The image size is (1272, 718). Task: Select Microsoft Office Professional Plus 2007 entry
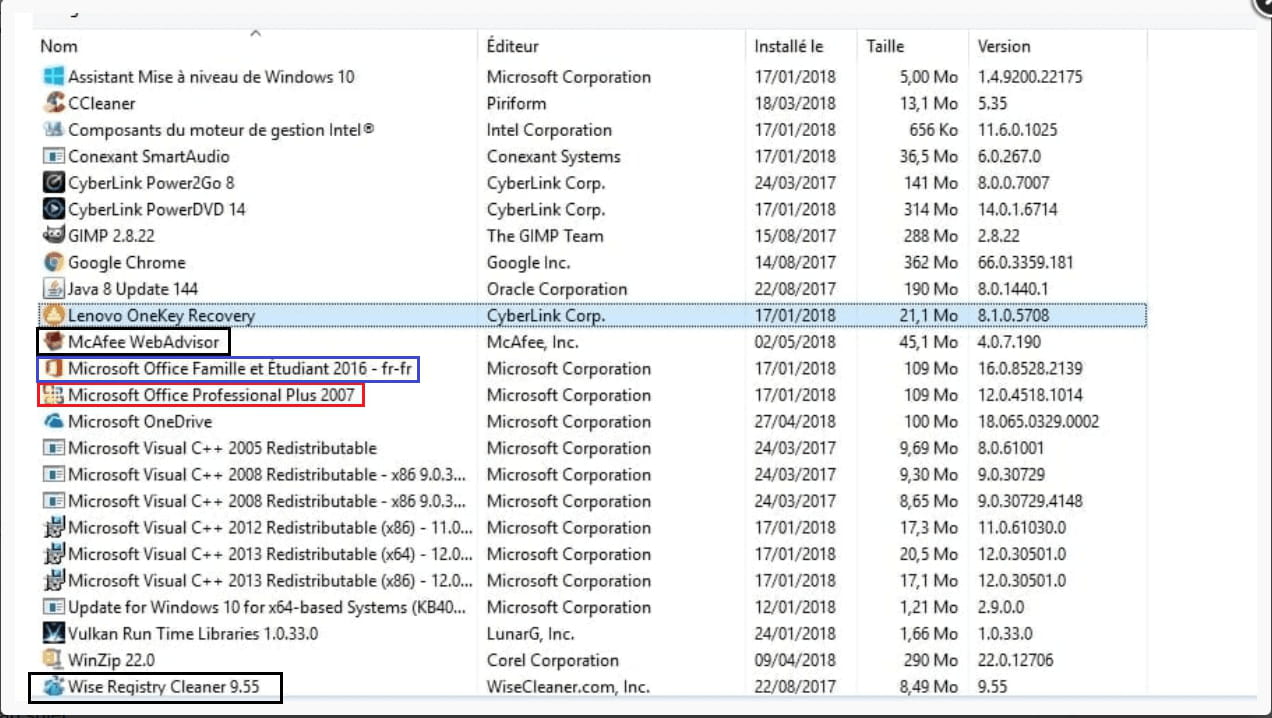point(211,395)
